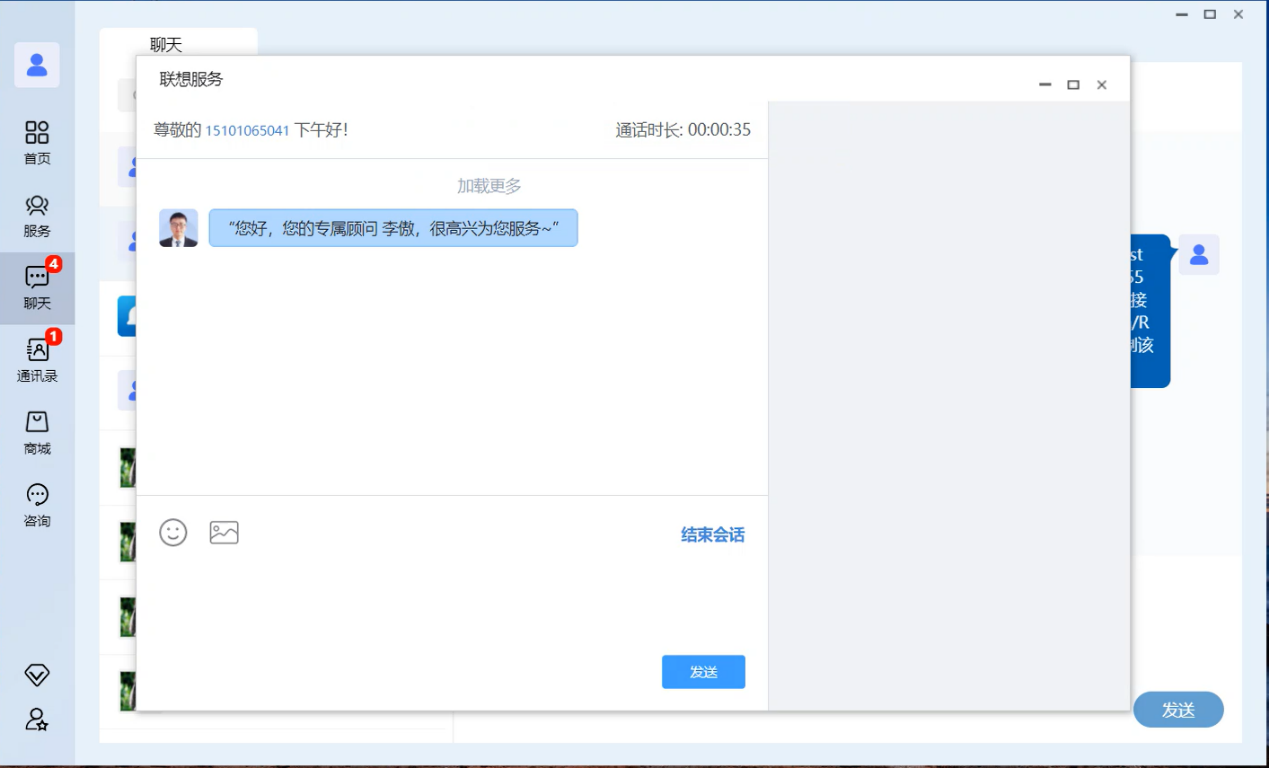Click phone number 15101065041 link

pos(247,131)
